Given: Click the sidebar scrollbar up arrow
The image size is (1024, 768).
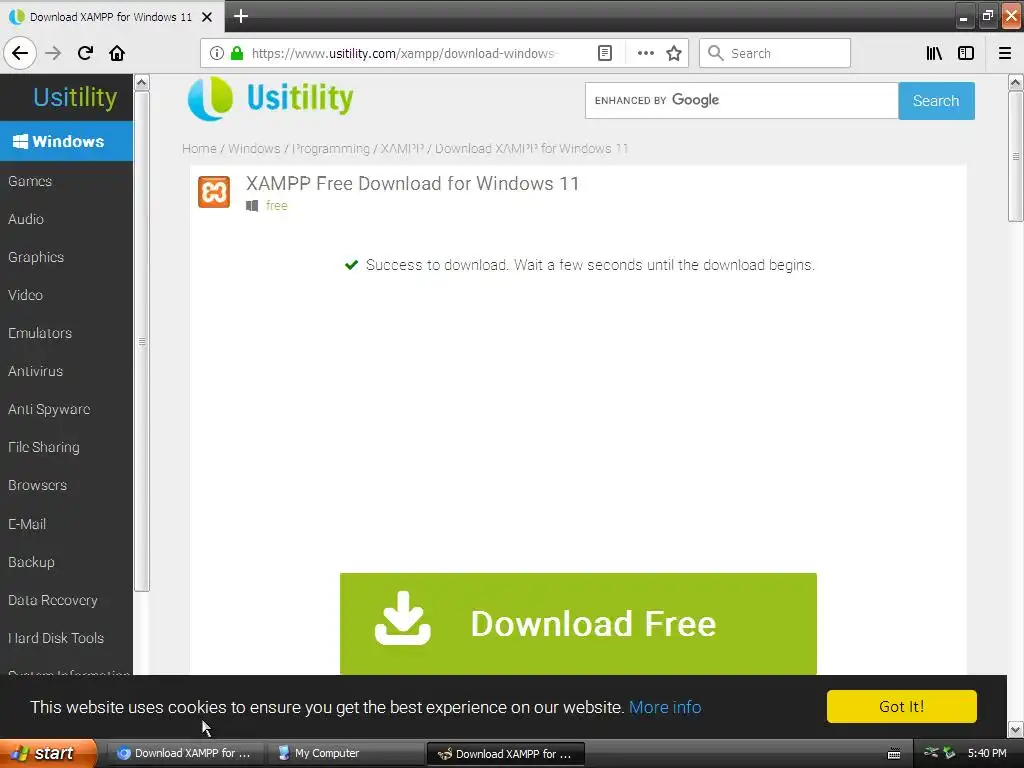Looking at the screenshot, I should pyautogui.click(x=142, y=83).
